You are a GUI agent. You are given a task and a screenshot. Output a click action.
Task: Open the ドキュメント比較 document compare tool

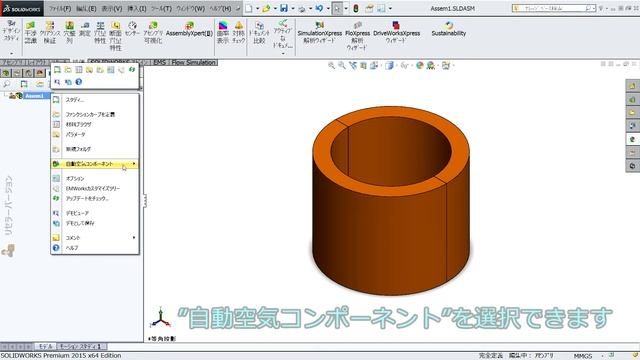tap(259, 32)
